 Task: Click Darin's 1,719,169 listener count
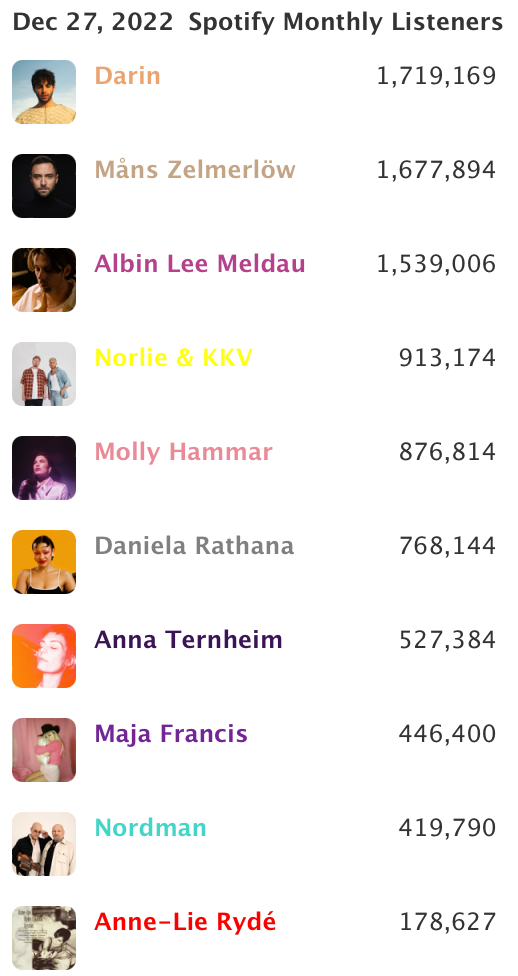click(x=436, y=77)
